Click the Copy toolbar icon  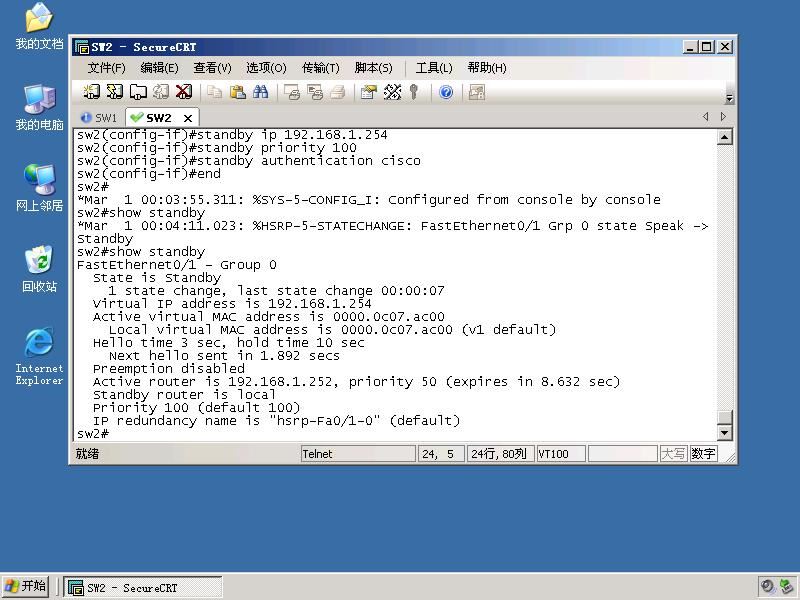[x=214, y=92]
